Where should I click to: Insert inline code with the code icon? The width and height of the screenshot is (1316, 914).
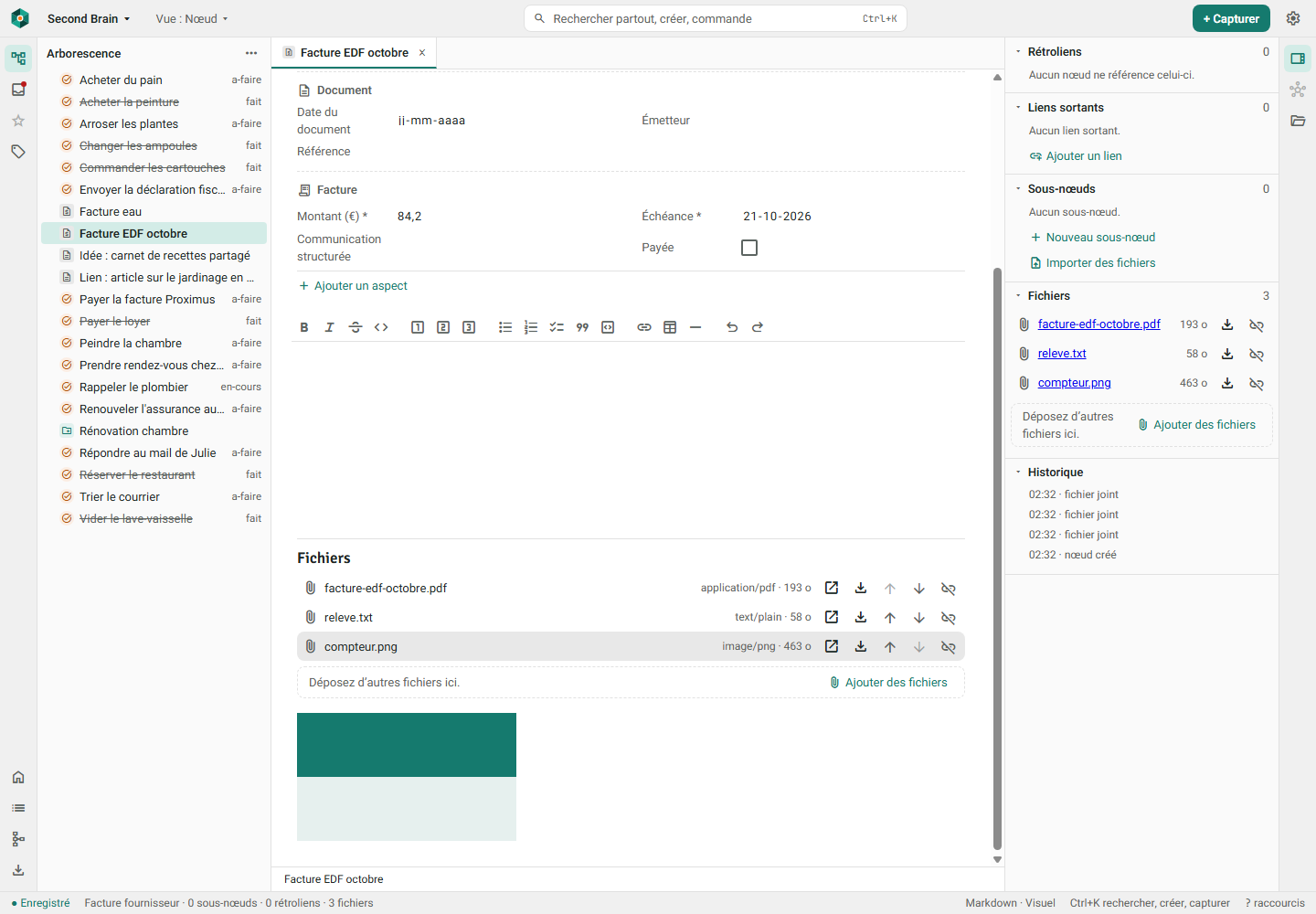[381, 327]
